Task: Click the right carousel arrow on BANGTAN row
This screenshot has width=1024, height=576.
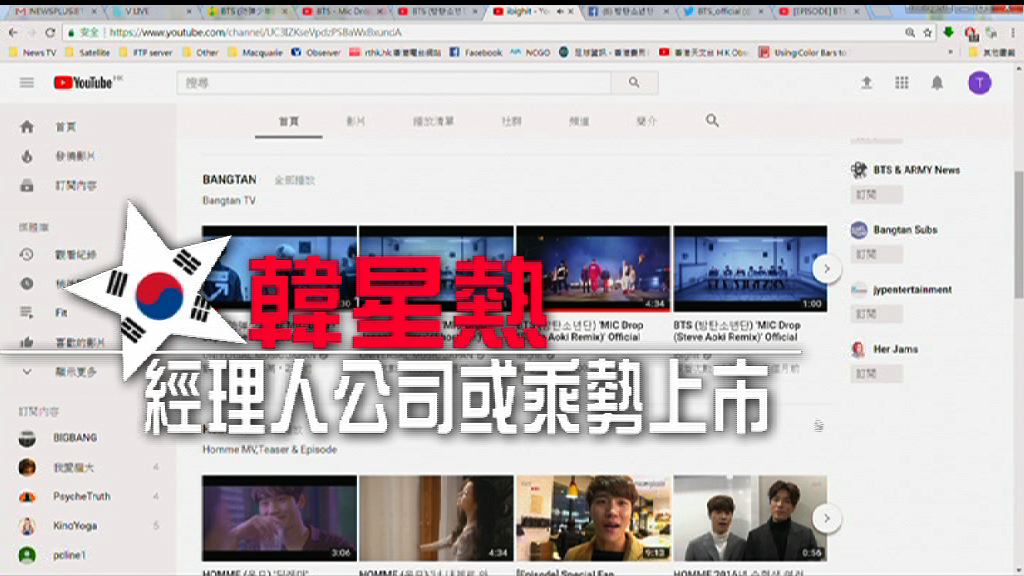Action: [x=826, y=268]
